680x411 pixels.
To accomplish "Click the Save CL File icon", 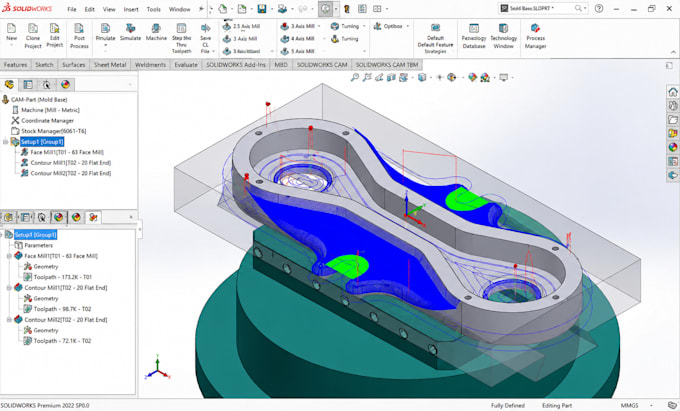I will [x=206, y=29].
